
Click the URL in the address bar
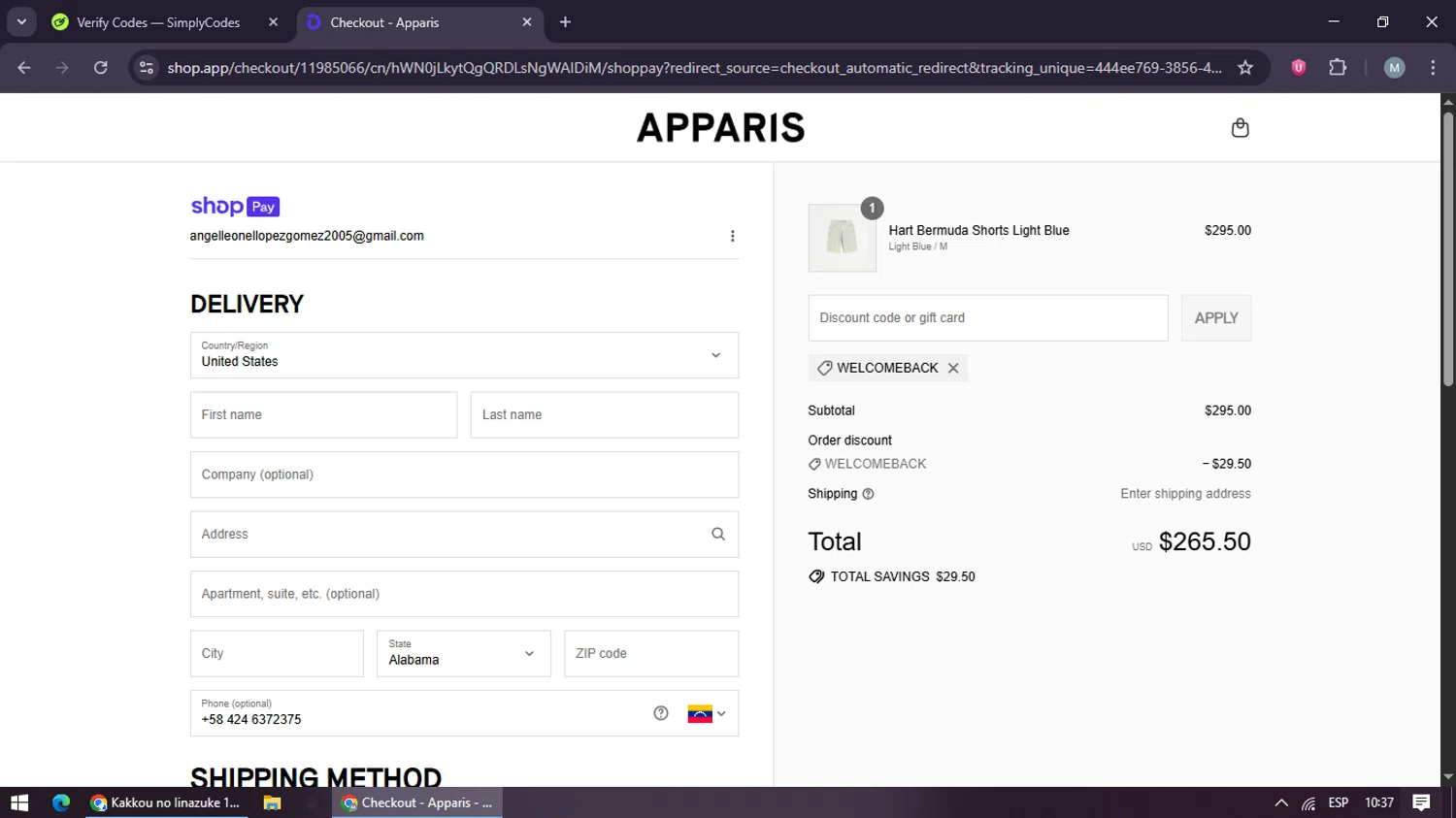coord(694,67)
